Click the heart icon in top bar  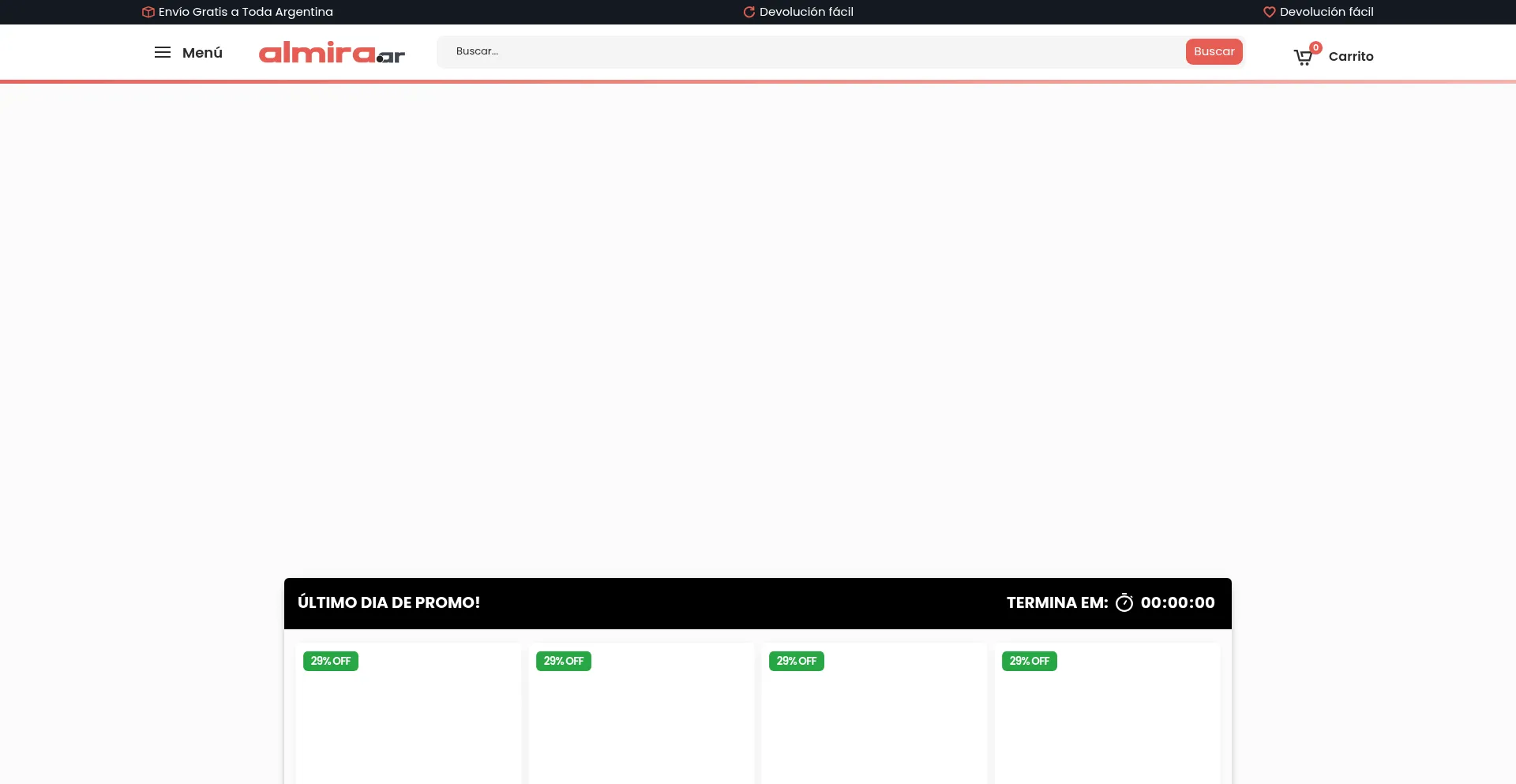[1270, 12]
